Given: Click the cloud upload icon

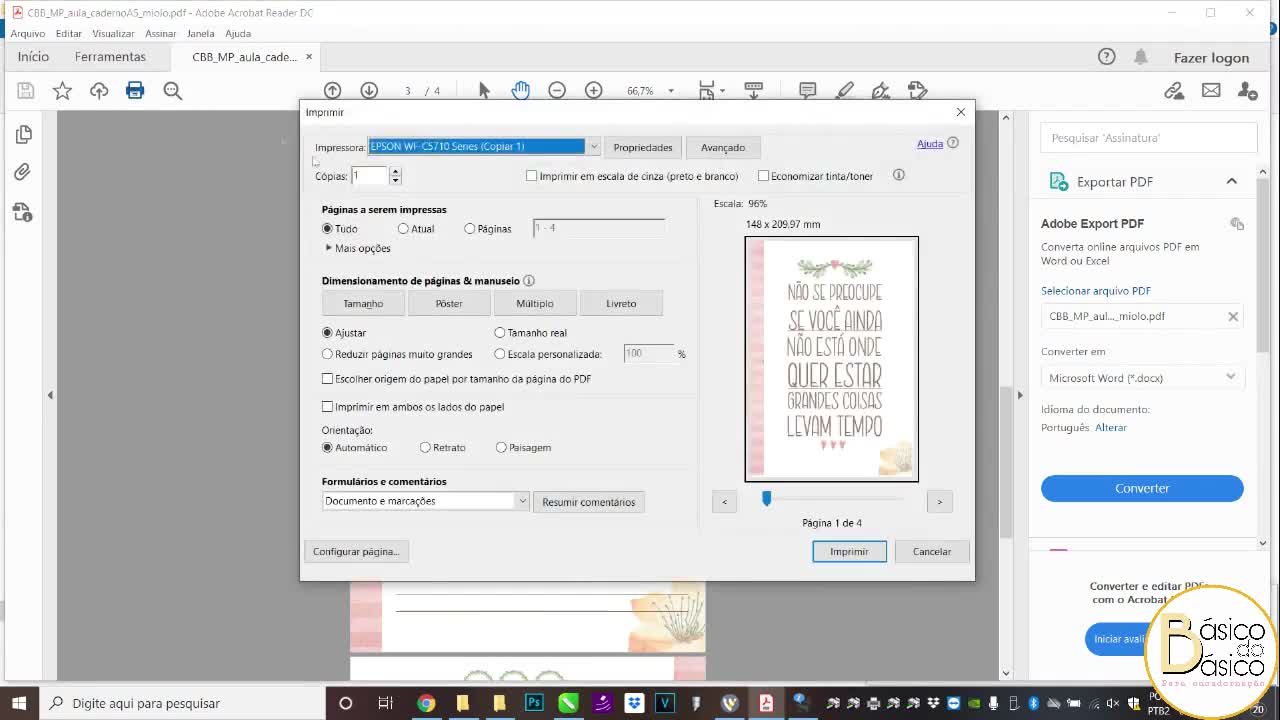Looking at the screenshot, I should (x=99, y=91).
